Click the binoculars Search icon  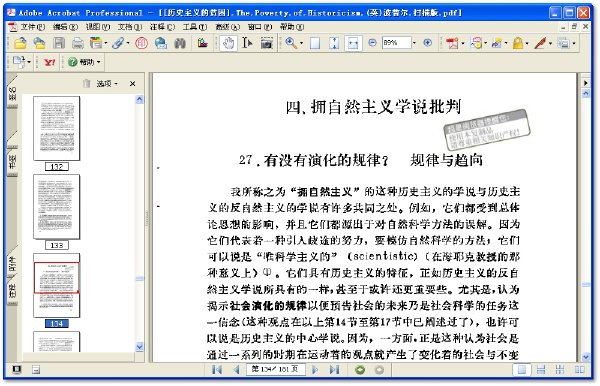point(180,43)
